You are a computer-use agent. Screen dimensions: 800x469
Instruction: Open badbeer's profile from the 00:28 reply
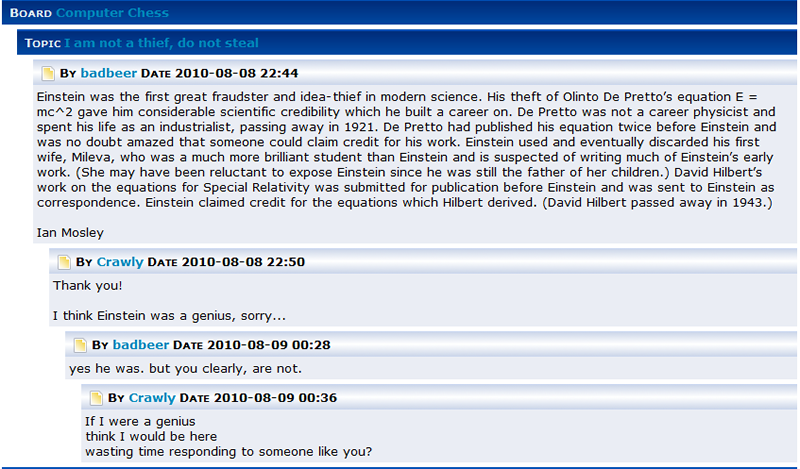[x=141, y=345]
